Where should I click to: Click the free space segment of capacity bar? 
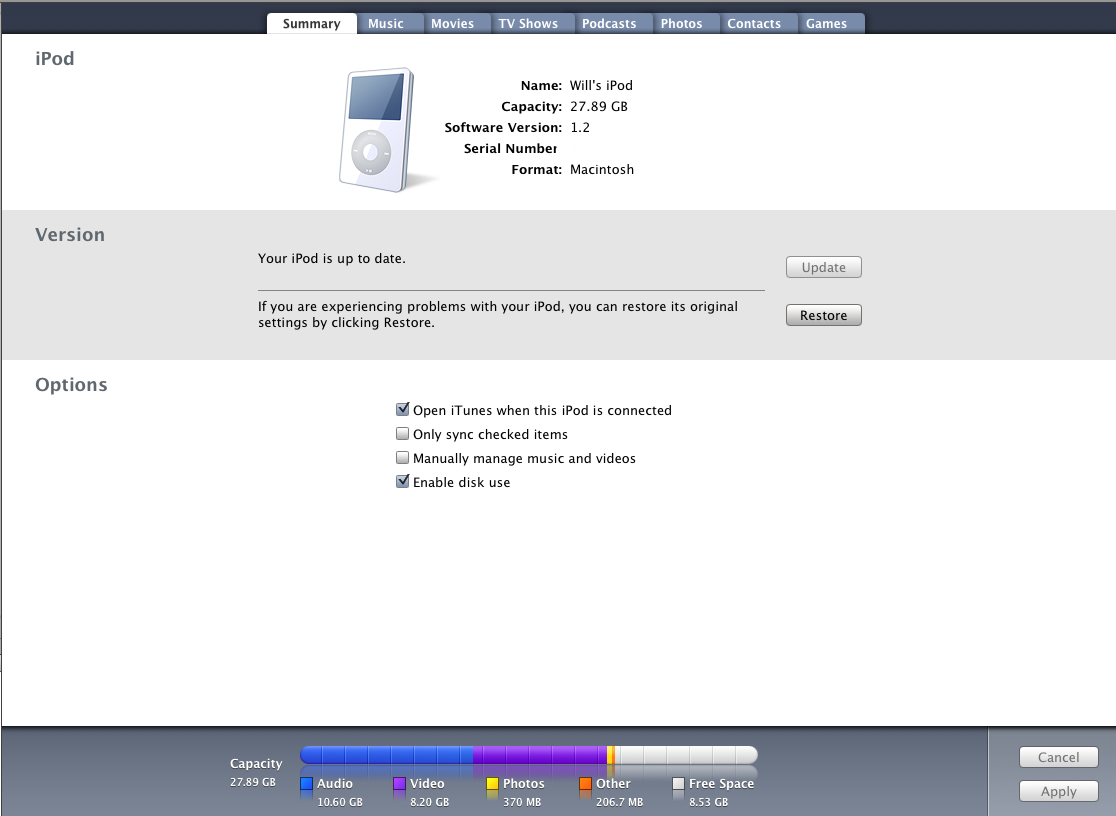[687, 755]
